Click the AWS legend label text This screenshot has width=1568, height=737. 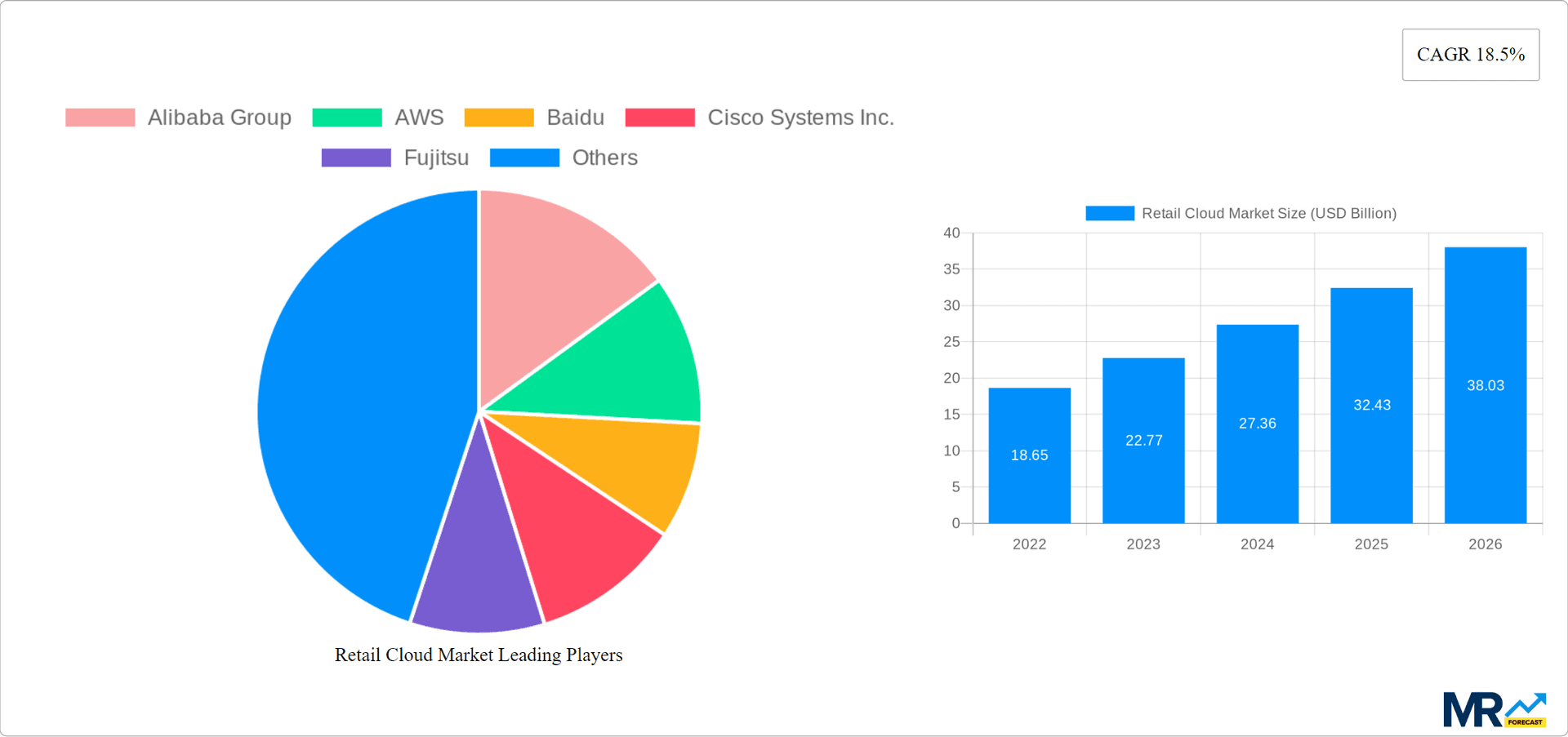click(419, 117)
